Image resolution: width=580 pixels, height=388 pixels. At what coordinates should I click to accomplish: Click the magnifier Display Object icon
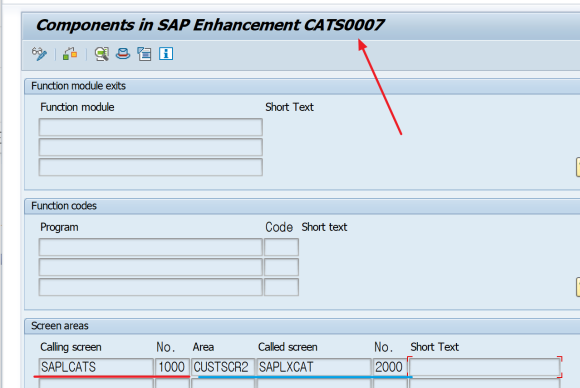101,54
